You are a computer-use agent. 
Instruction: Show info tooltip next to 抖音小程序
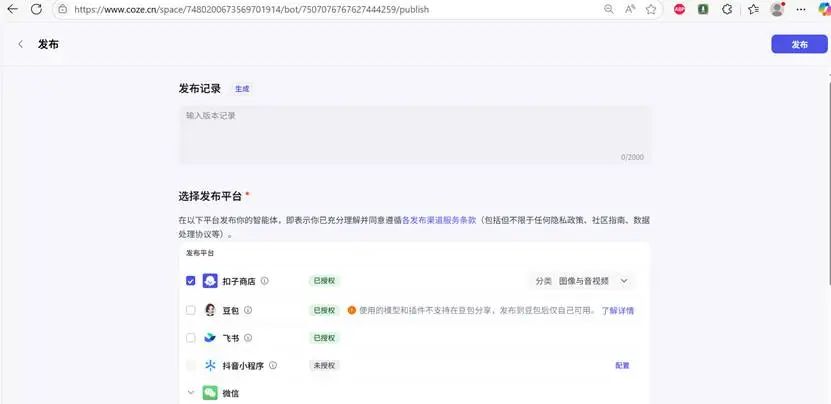[x=273, y=365]
